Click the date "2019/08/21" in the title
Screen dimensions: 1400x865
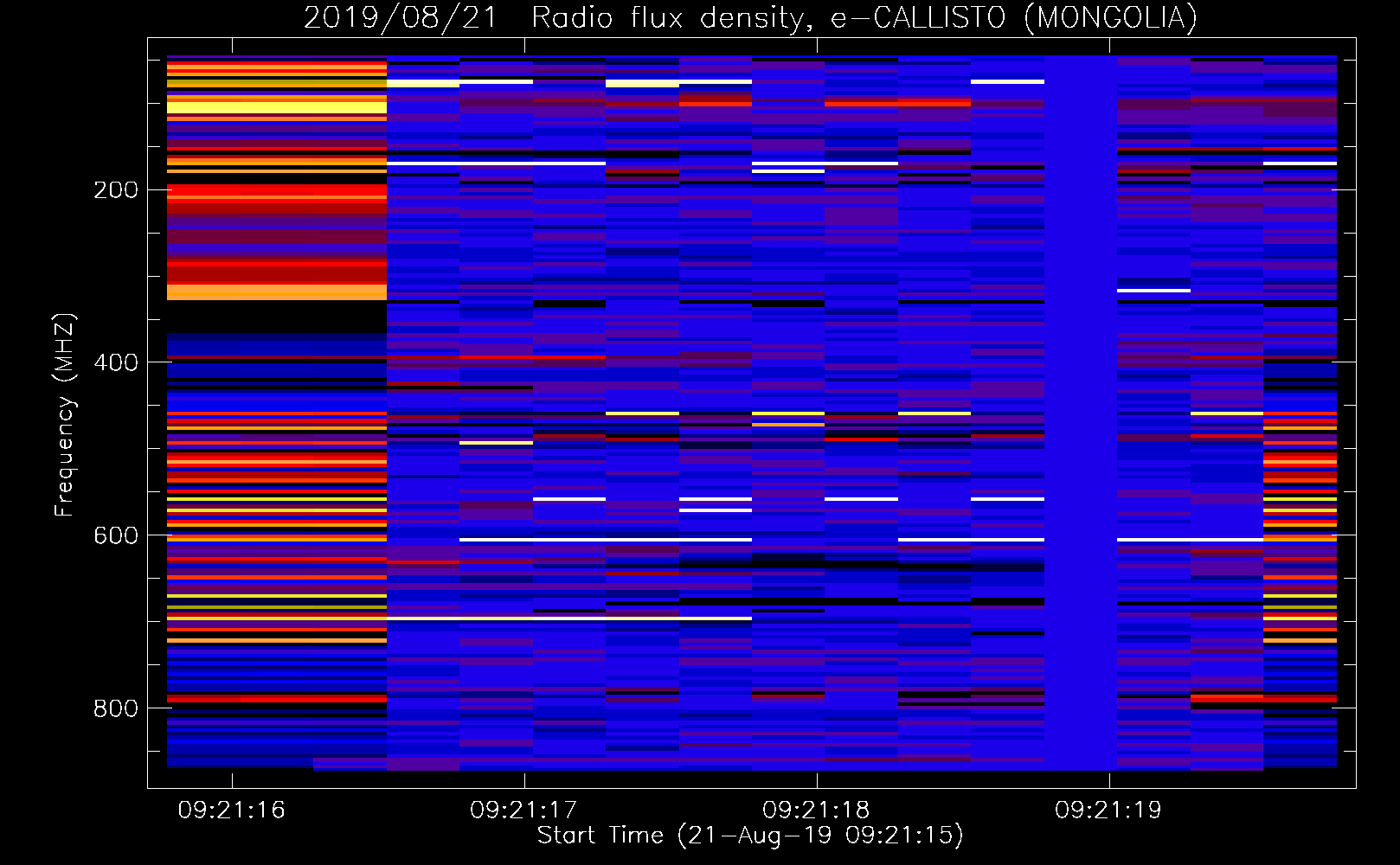[401, 17]
